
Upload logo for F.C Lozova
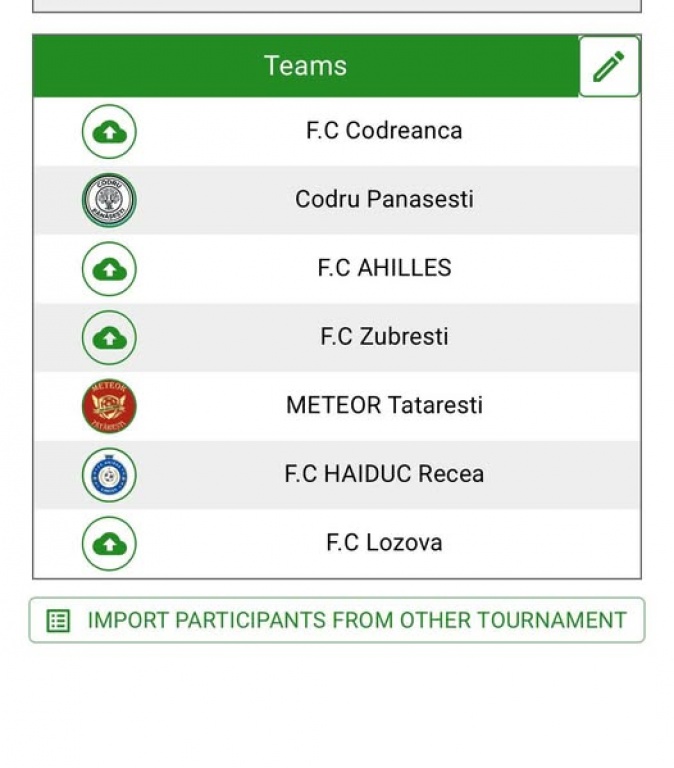pyautogui.click(x=109, y=544)
